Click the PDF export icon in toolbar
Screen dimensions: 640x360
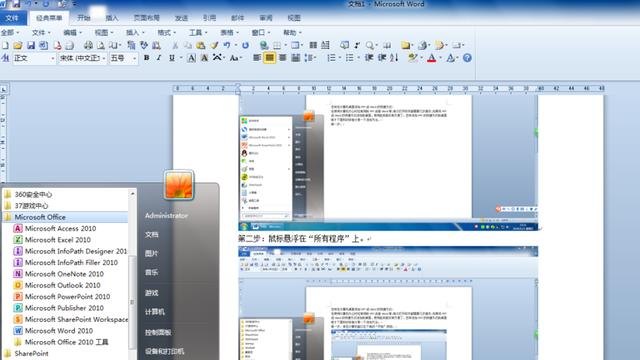pyautogui.click(x=57, y=45)
